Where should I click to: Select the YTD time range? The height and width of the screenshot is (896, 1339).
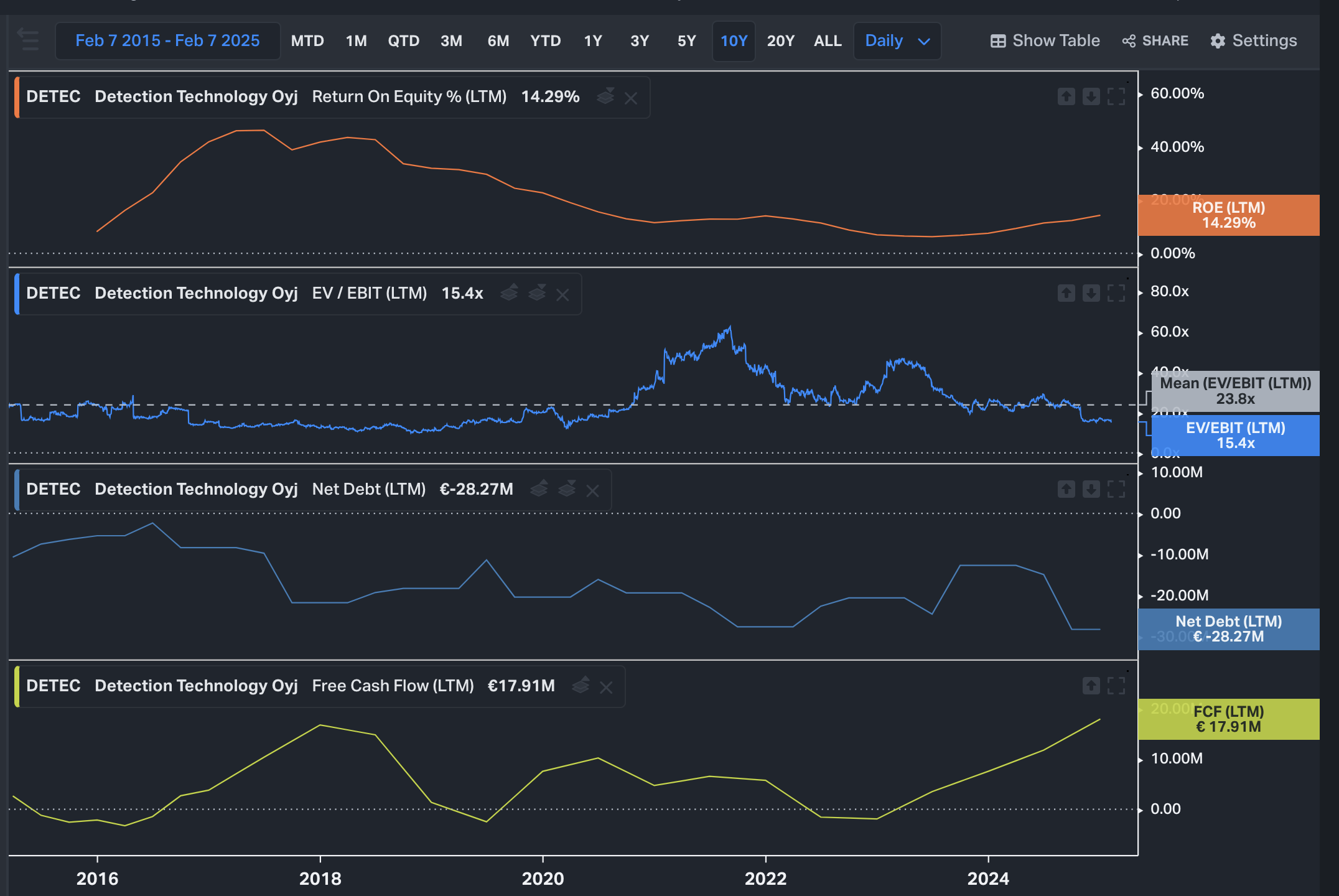[x=545, y=41]
